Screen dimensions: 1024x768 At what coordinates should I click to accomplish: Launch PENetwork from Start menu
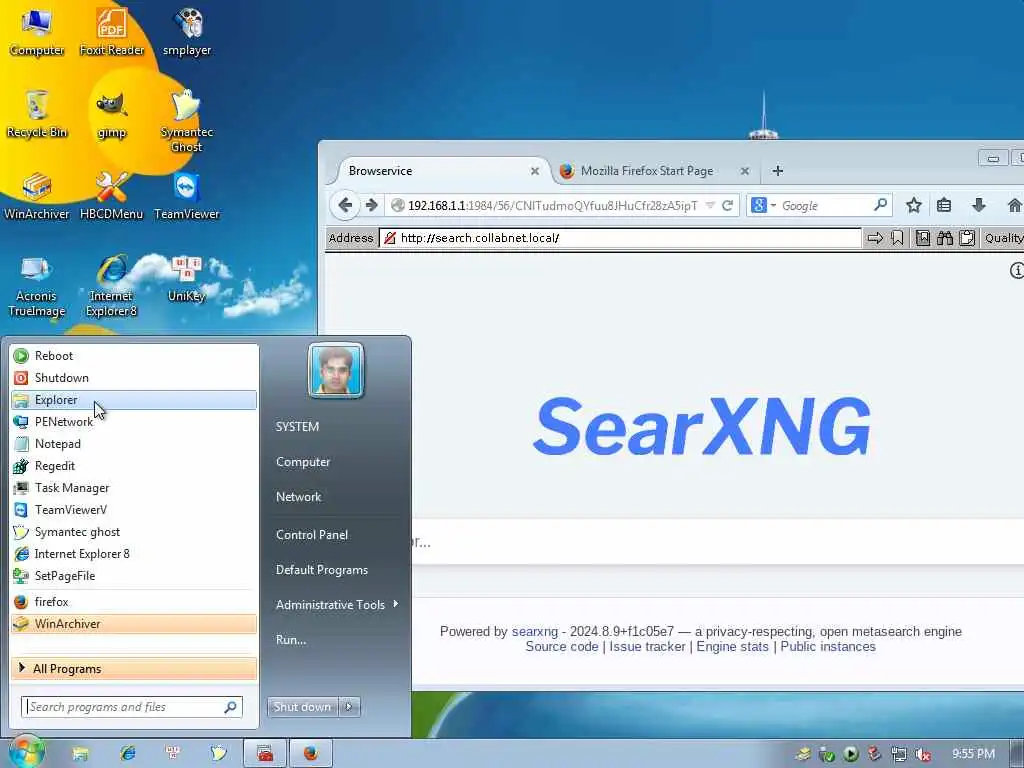pyautogui.click(x=134, y=422)
